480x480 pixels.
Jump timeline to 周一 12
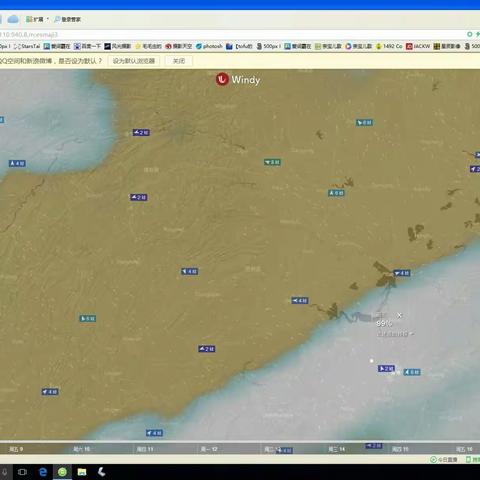209,449
